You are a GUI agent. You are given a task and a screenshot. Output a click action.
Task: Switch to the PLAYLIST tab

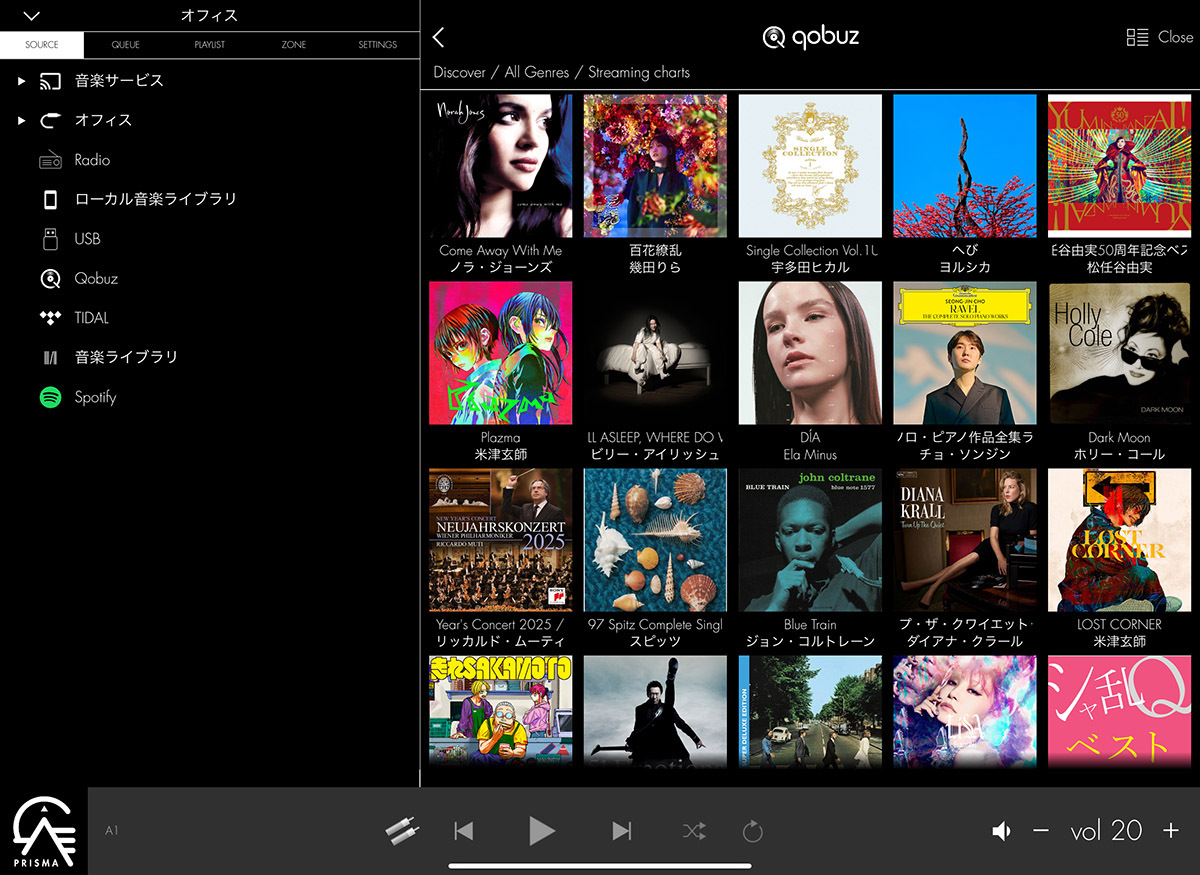pos(210,45)
